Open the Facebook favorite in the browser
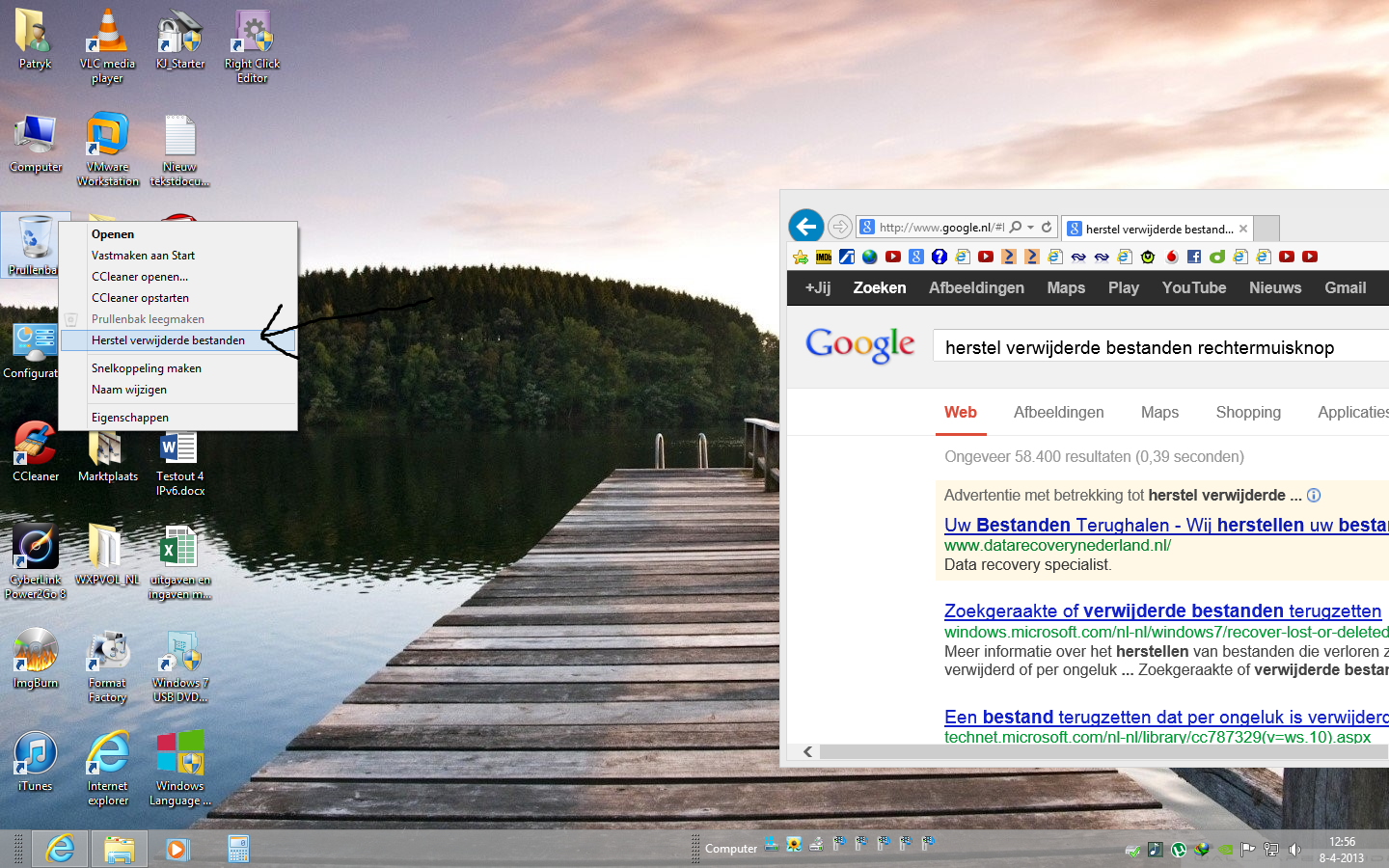This screenshot has width=1389, height=868. tap(1194, 257)
